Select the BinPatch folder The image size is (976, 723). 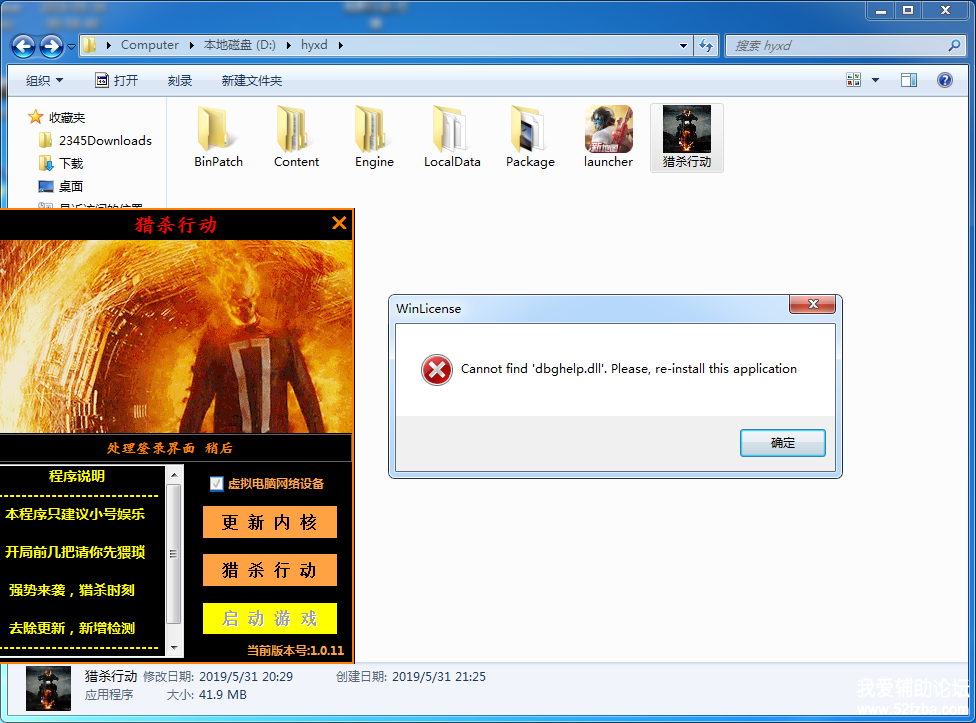[x=218, y=137]
